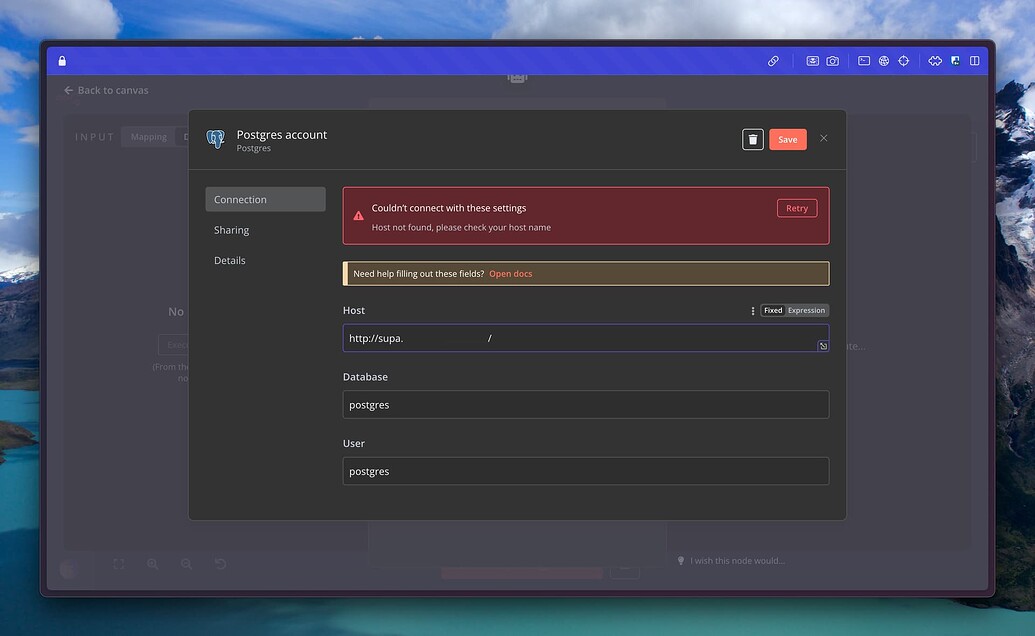Delete the Postgres credential with trash icon

(752, 139)
